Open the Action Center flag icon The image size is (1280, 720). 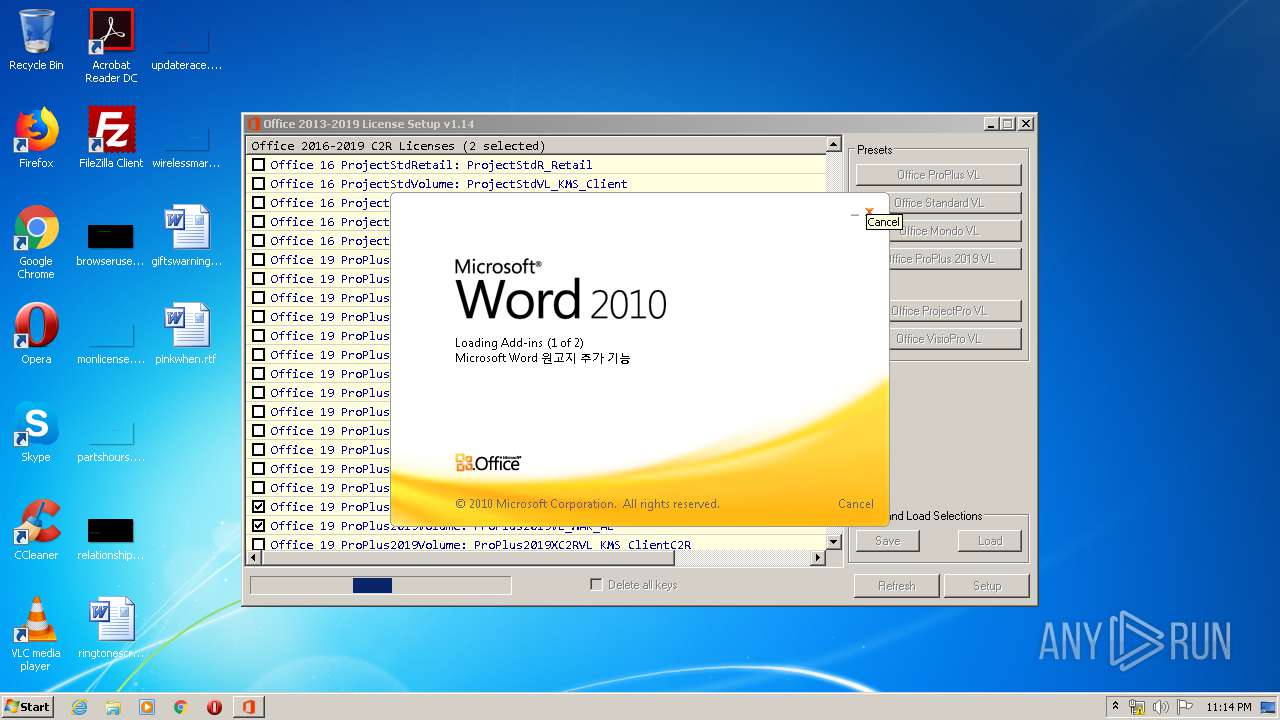tap(1185, 707)
